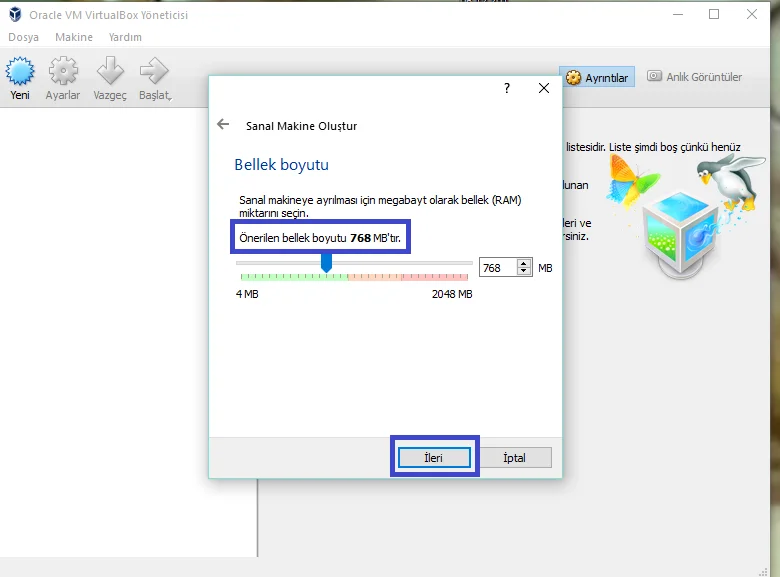Expand the dropdown arrow beside Başlat
Screen dimensions: 780x577
click(x=171, y=96)
